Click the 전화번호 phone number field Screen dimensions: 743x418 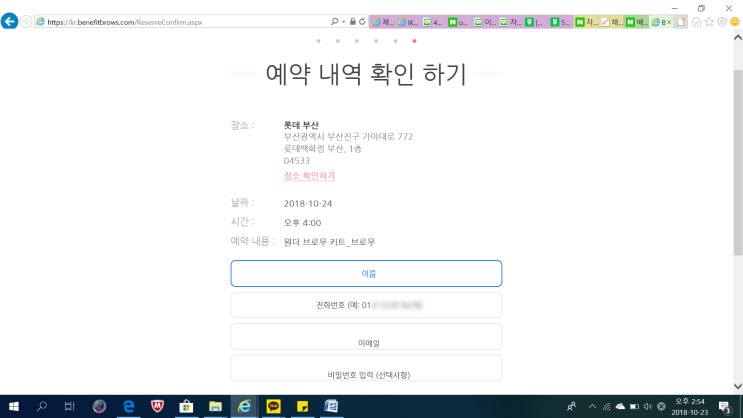click(366, 305)
